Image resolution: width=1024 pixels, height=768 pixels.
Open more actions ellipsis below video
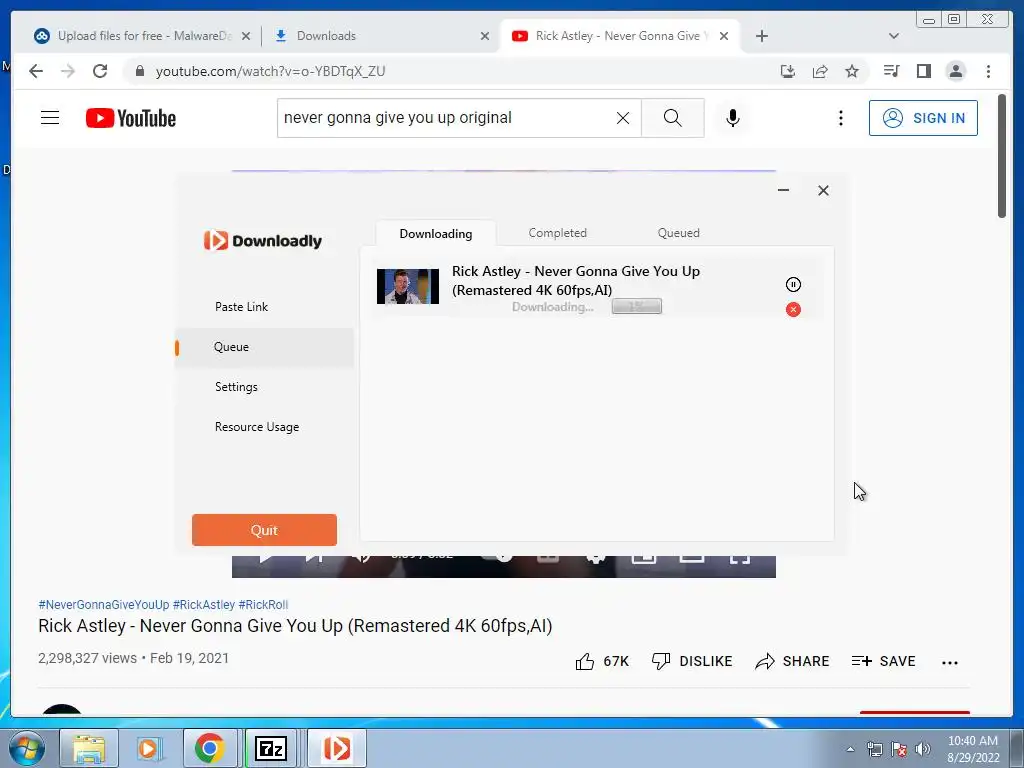coord(950,662)
